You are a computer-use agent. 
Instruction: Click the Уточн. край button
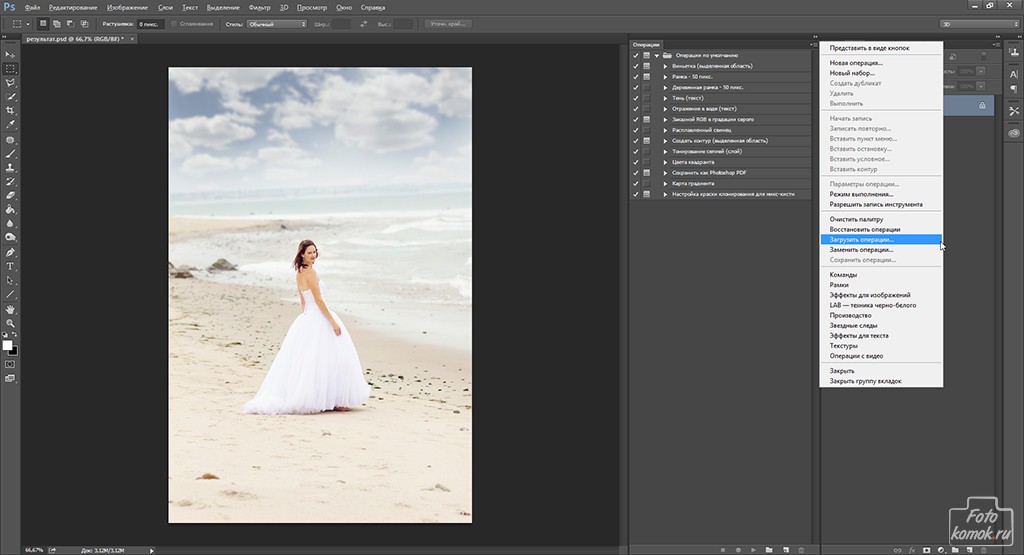pyautogui.click(x=449, y=23)
